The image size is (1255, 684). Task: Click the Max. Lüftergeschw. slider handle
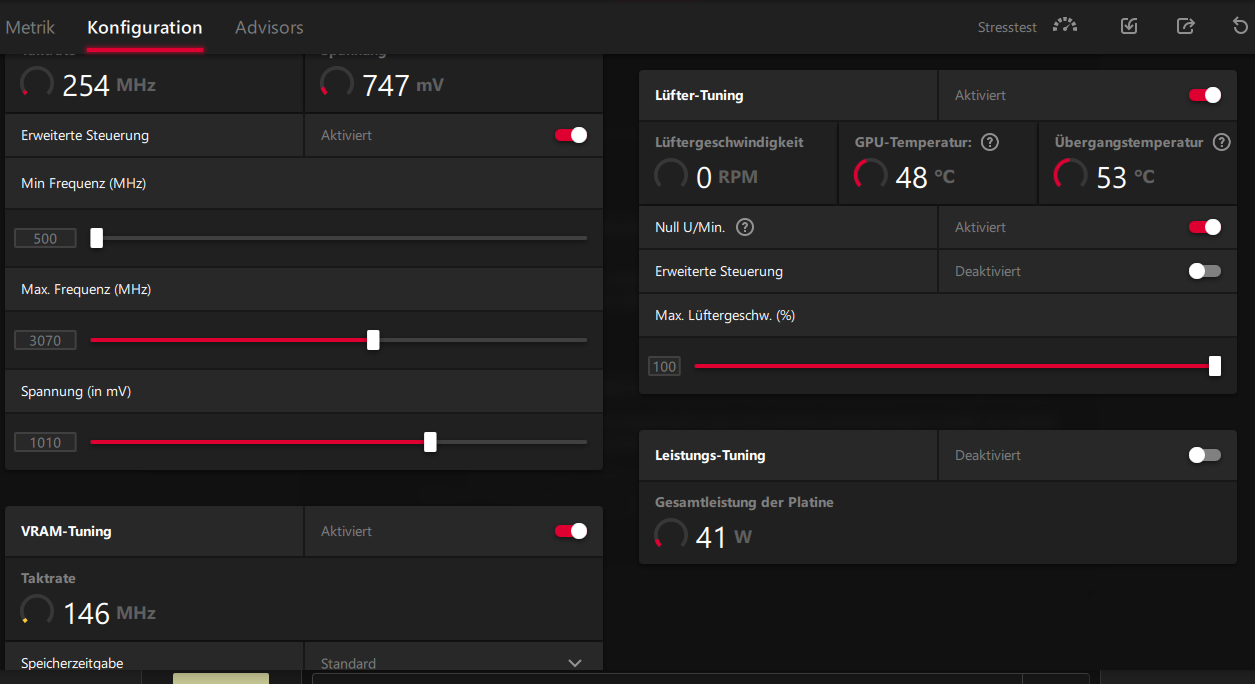1215,366
